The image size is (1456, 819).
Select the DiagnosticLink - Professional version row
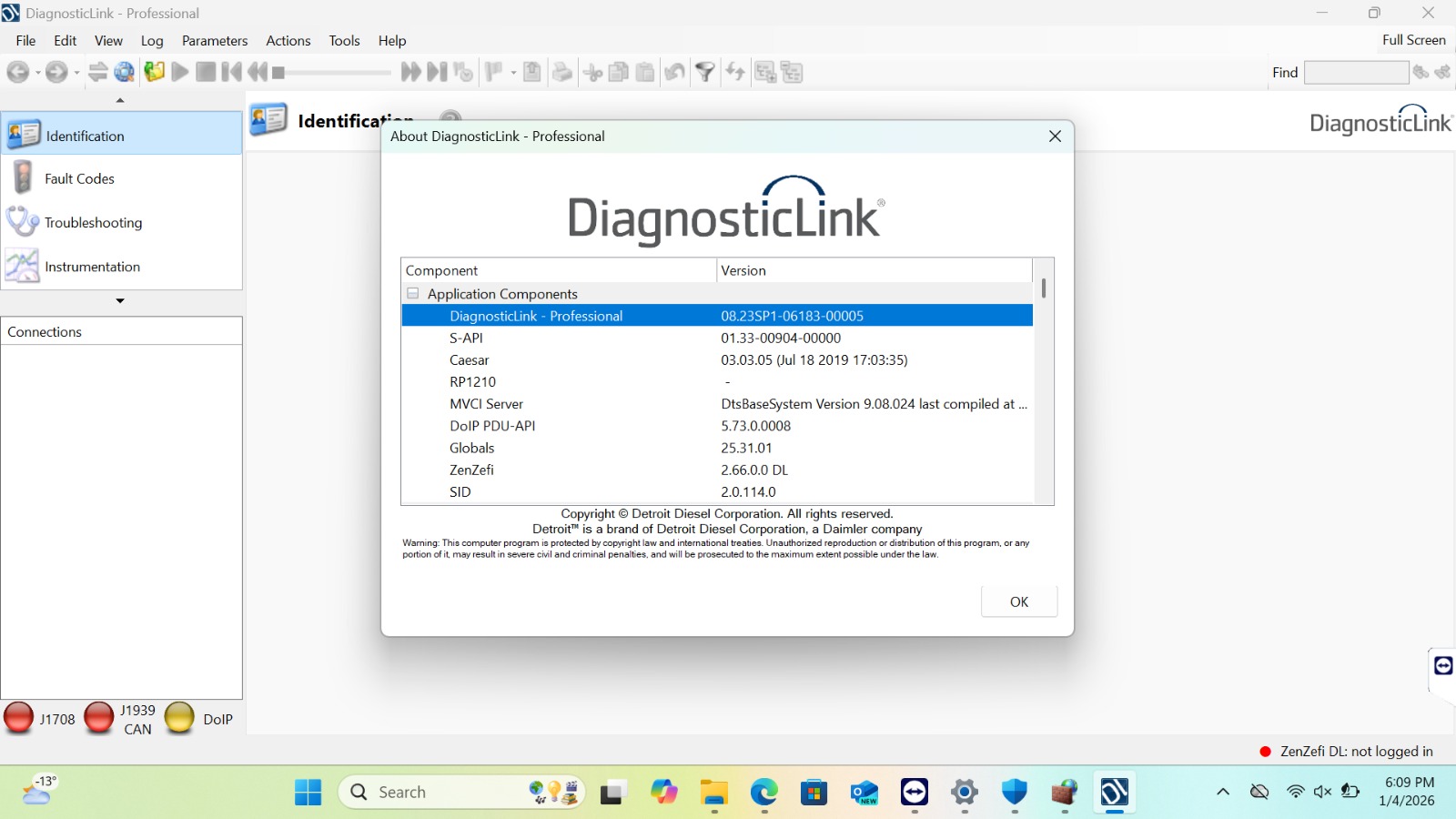717,316
